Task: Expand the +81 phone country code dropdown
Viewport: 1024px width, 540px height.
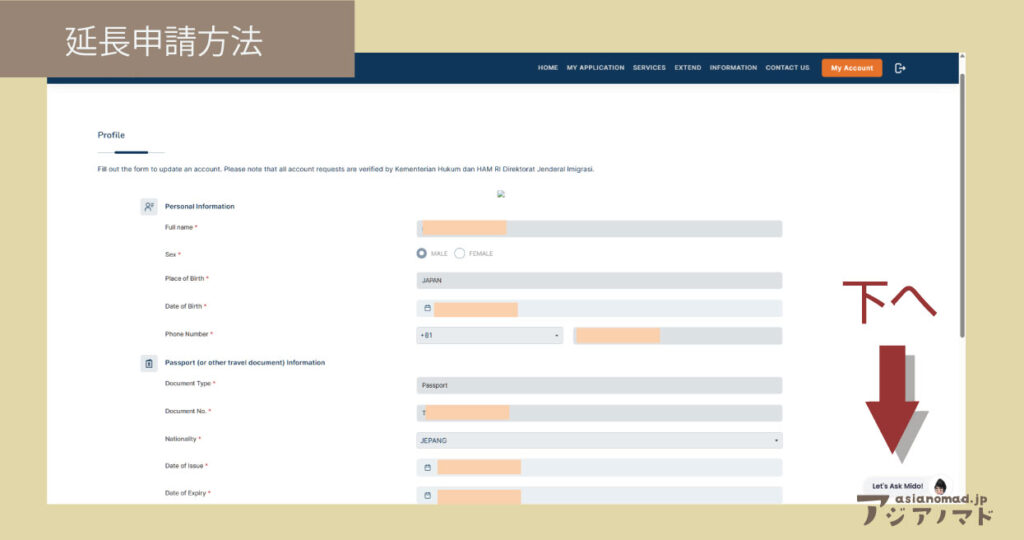Action: (x=489, y=336)
